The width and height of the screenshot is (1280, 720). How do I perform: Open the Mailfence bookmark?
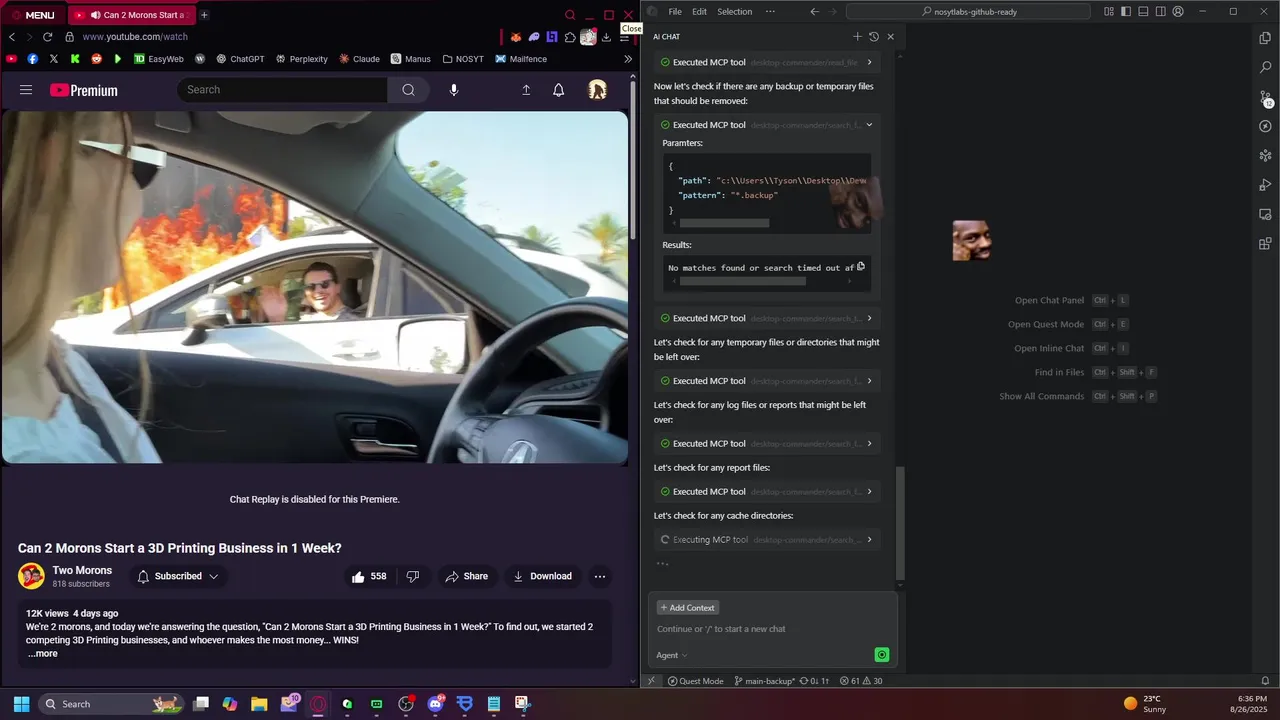(521, 59)
